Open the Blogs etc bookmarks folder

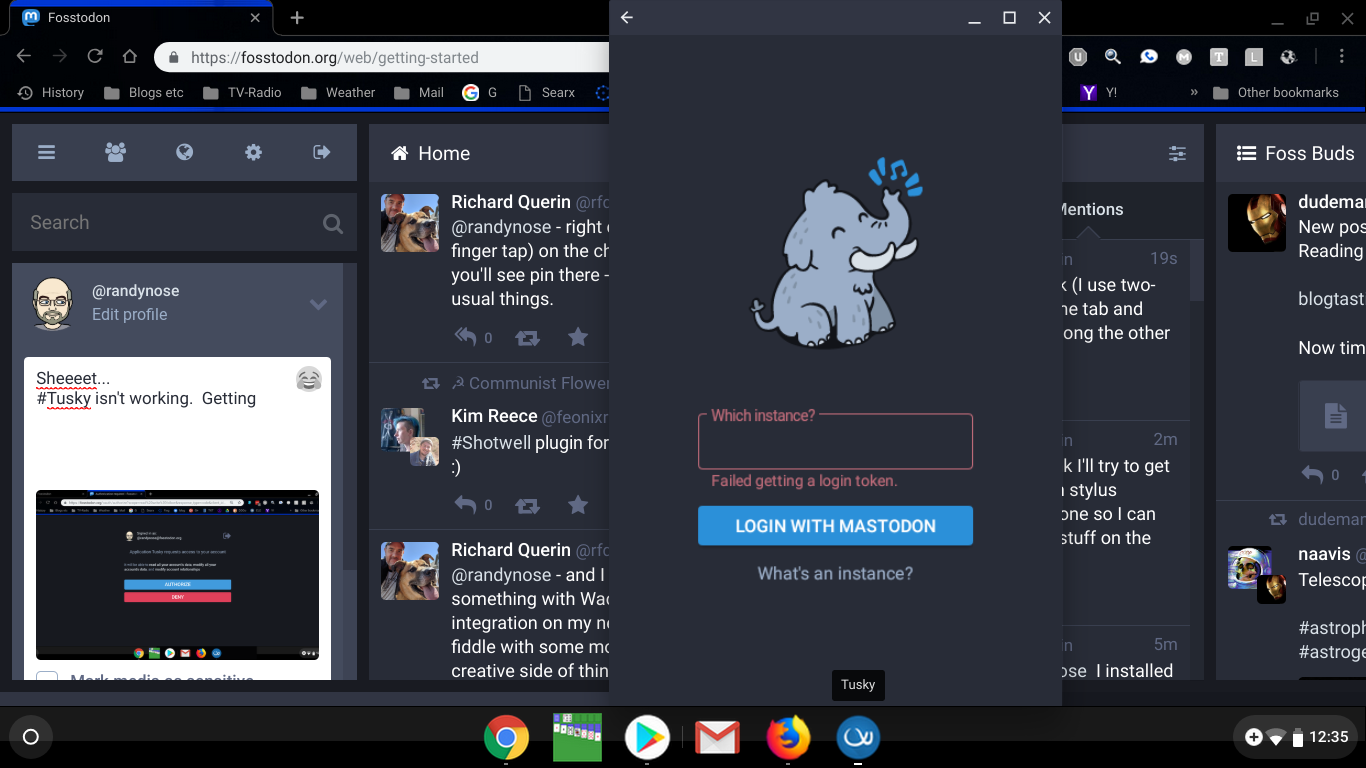tap(143, 92)
